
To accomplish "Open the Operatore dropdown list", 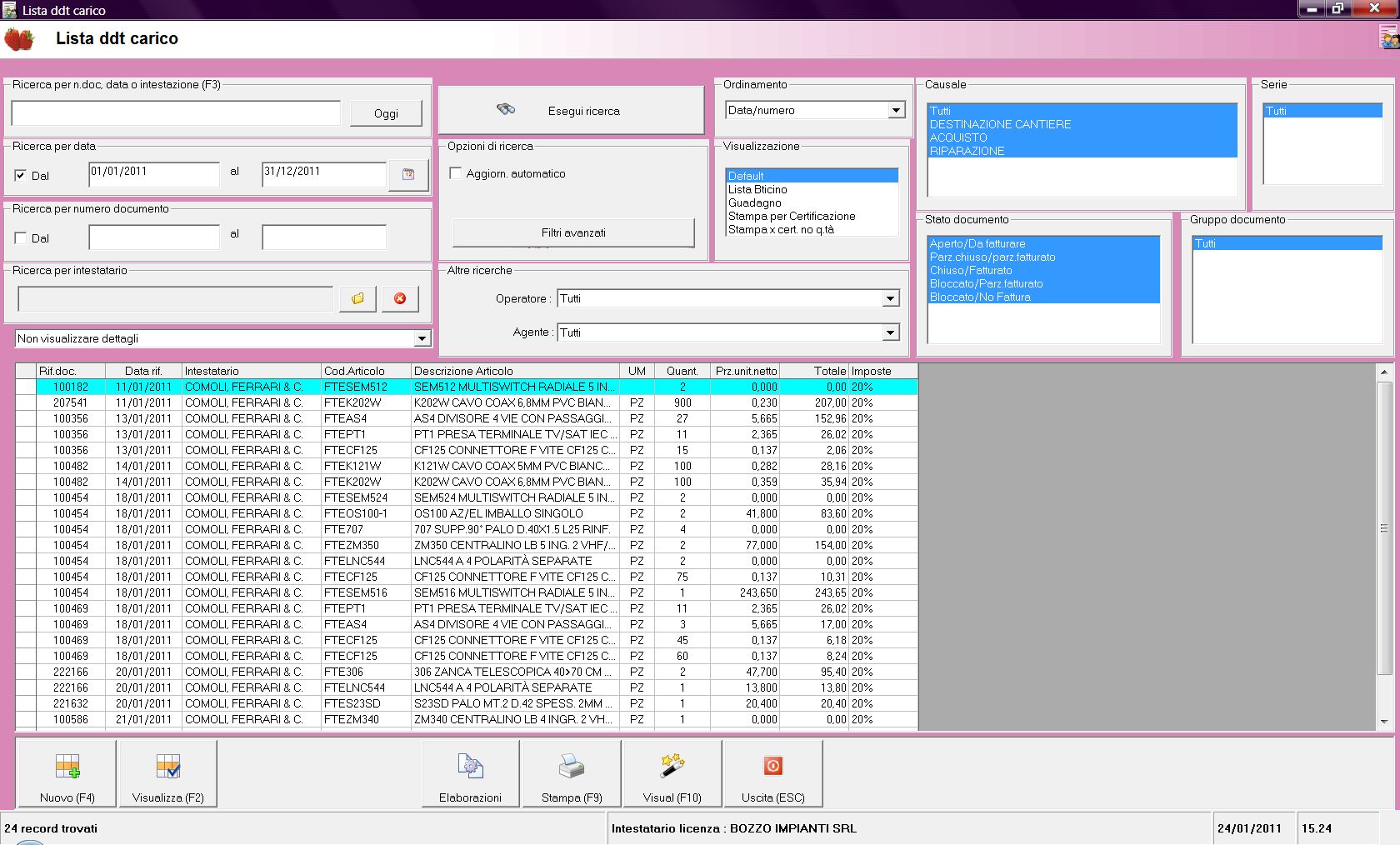I will pyautogui.click(x=890, y=298).
